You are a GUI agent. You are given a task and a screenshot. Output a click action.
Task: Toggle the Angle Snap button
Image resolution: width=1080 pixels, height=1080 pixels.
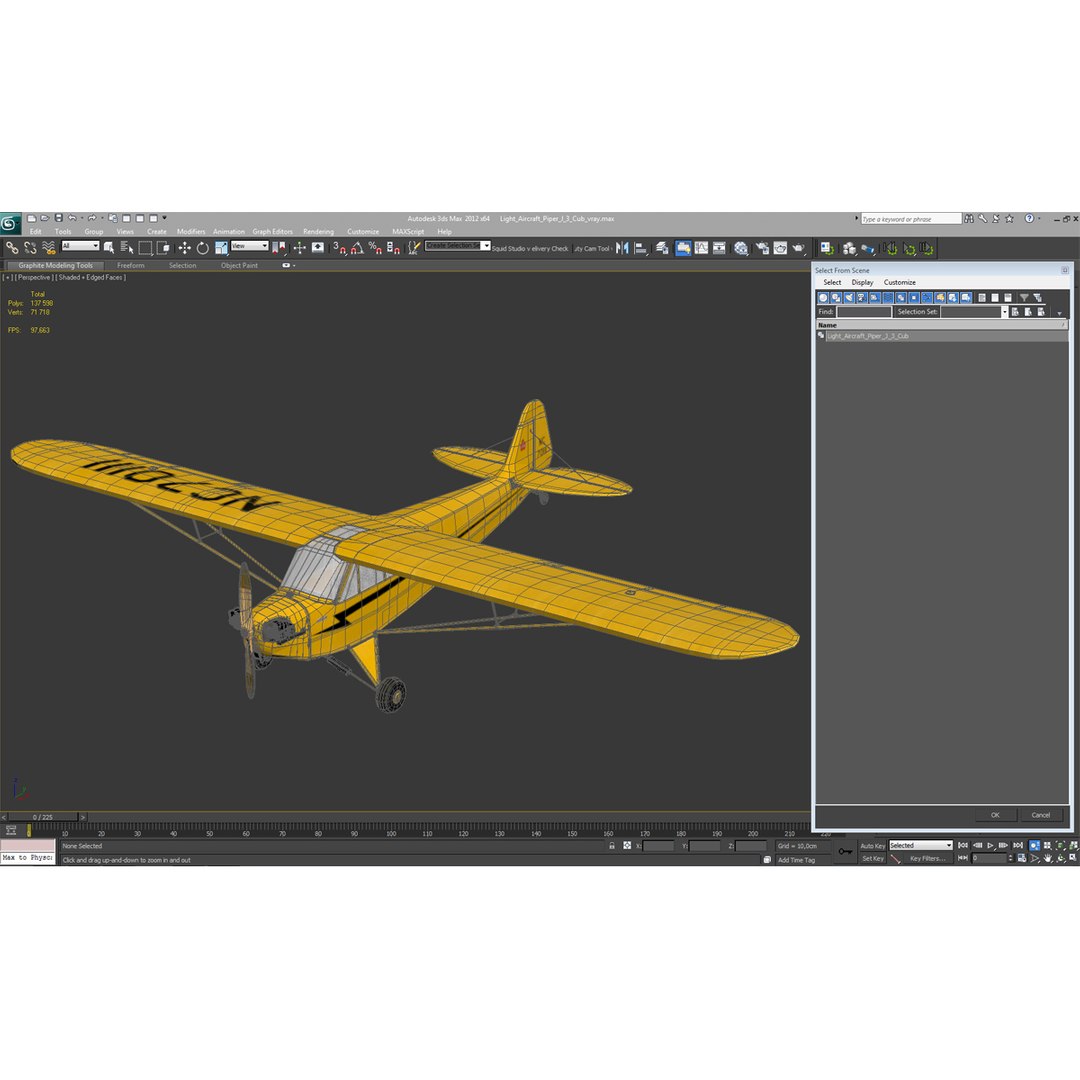click(357, 248)
